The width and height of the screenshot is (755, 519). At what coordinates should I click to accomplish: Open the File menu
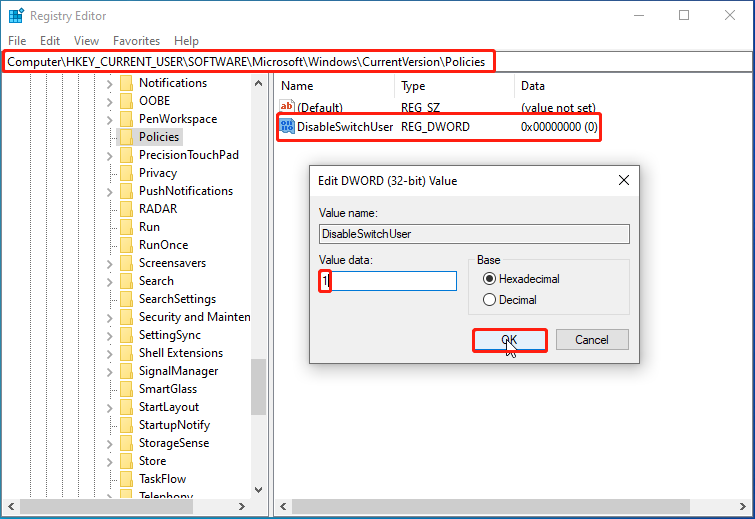17,41
